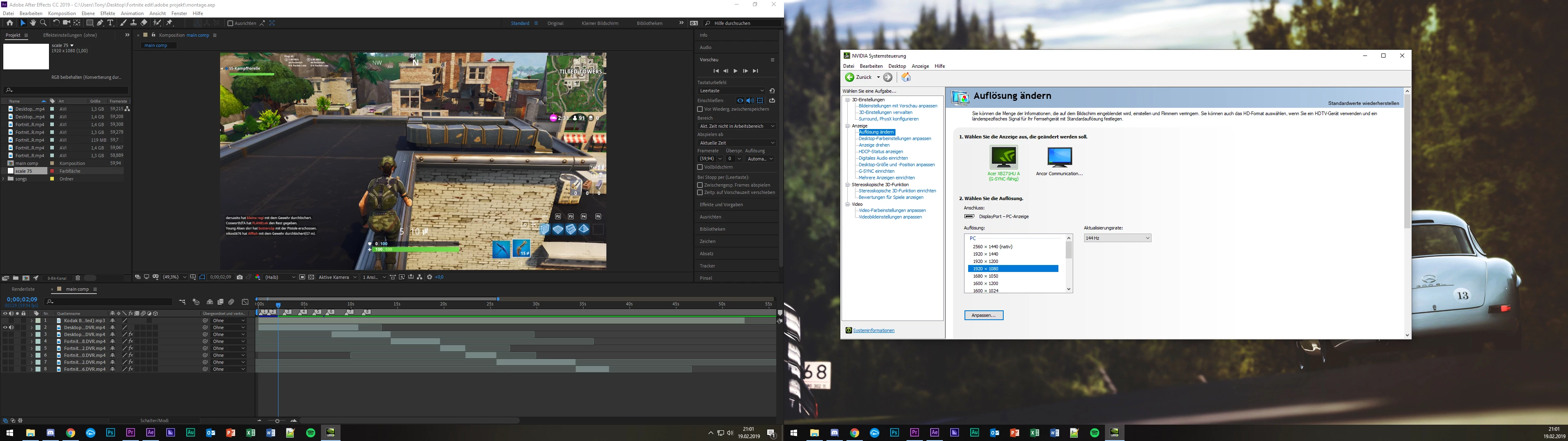Open the Aktive Kamera dropdown
This screenshot has height=441, width=1568.
tap(337, 277)
